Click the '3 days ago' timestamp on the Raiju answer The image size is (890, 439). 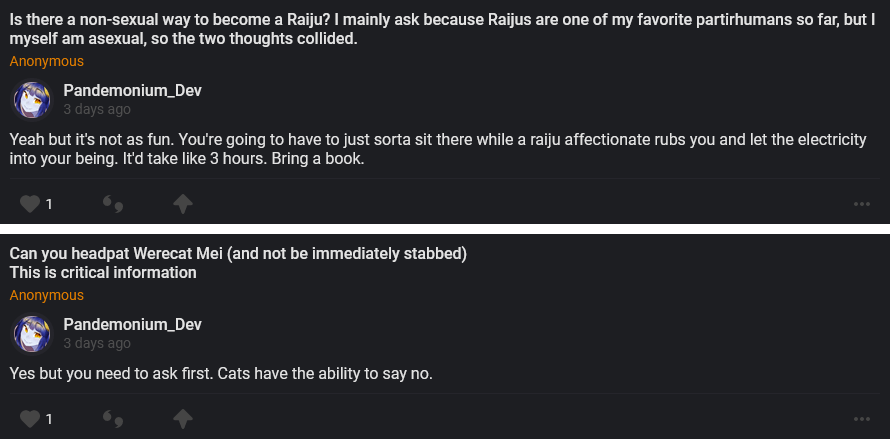pyautogui.click(x=97, y=110)
